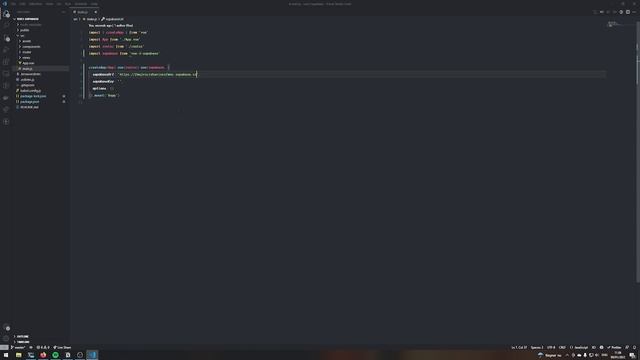This screenshot has height=360, width=640.
Task: Open line and column status indicator
Action: point(519,348)
